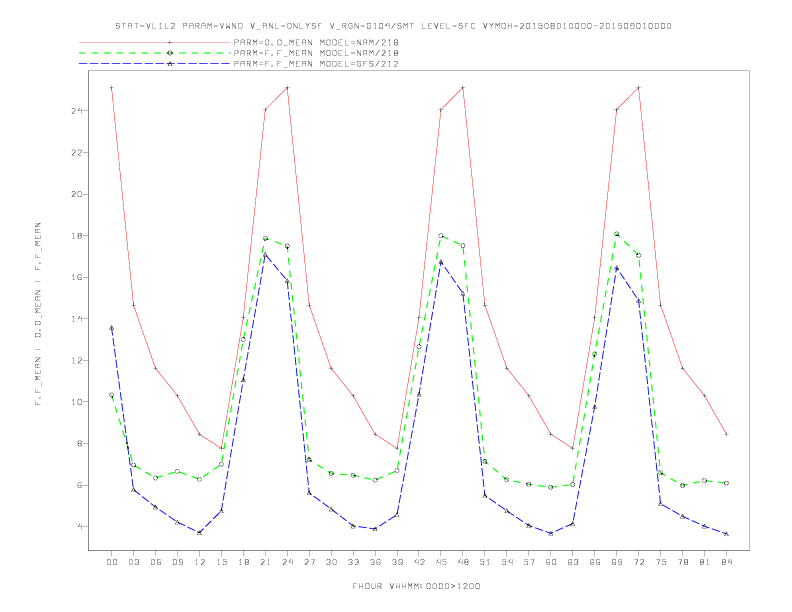Select legend text PARM=F.F_MEAN MODEL=GFS/212
792x612 pixels.
point(316,64)
